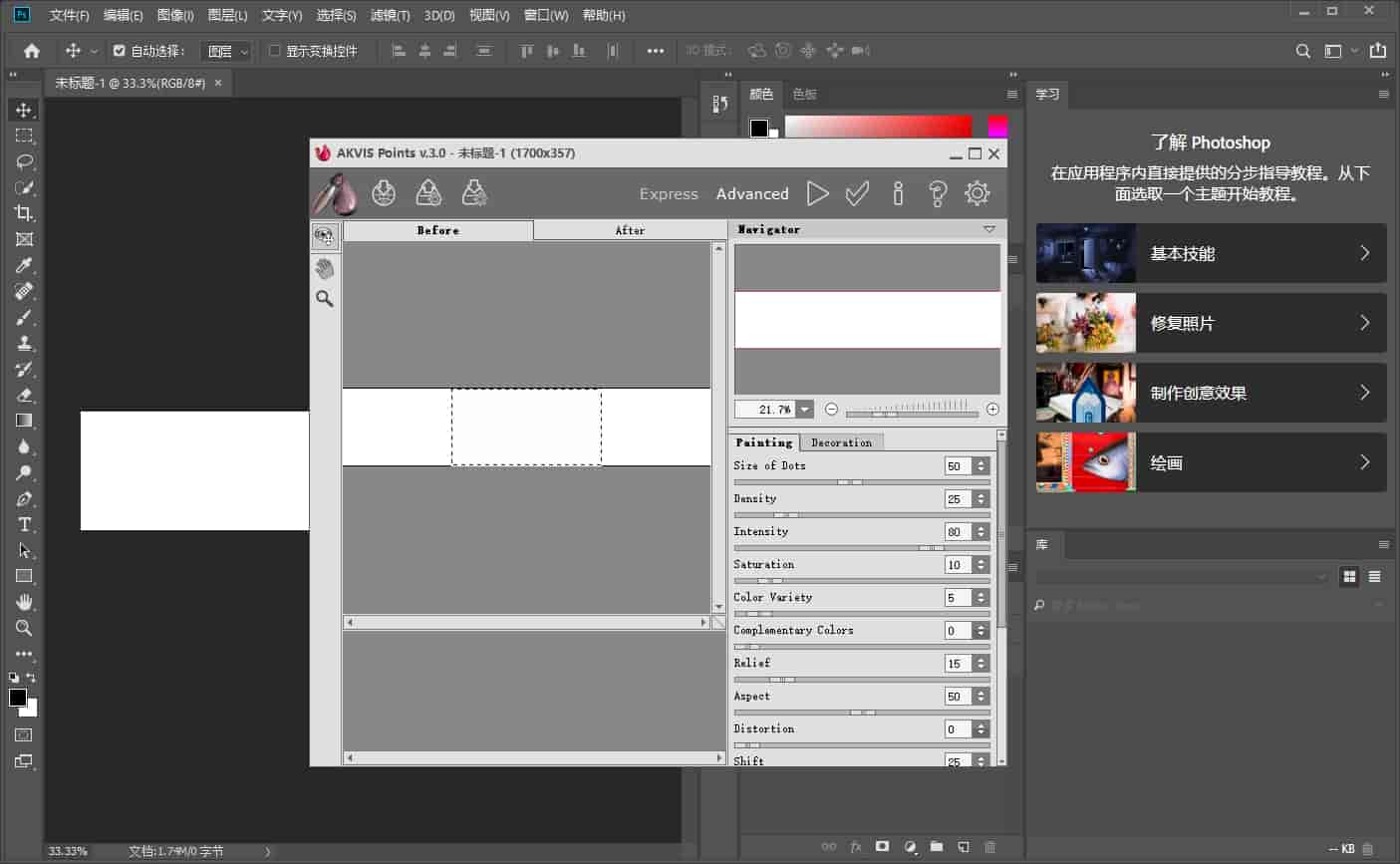The image size is (1400, 864).
Task: Zoom out with Navigator minus button
Action: [x=831, y=410]
